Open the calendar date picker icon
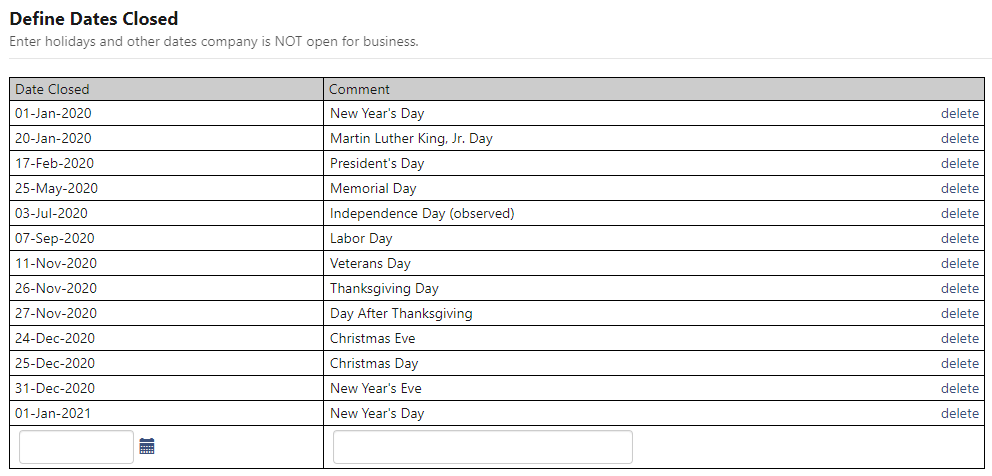Screen dimensions: 992x476 coord(147,446)
